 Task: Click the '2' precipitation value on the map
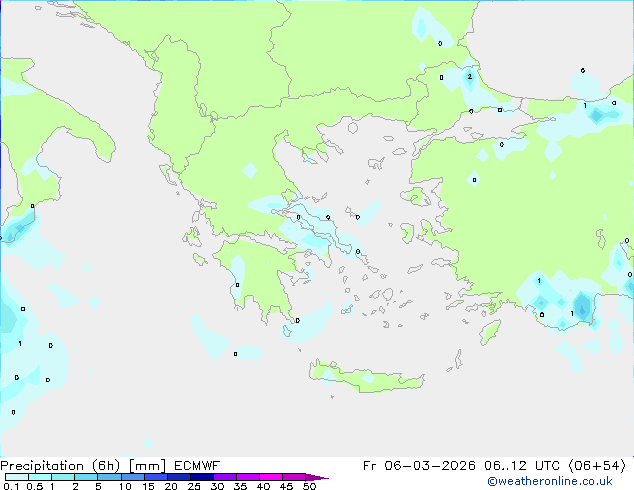coord(469,76)
